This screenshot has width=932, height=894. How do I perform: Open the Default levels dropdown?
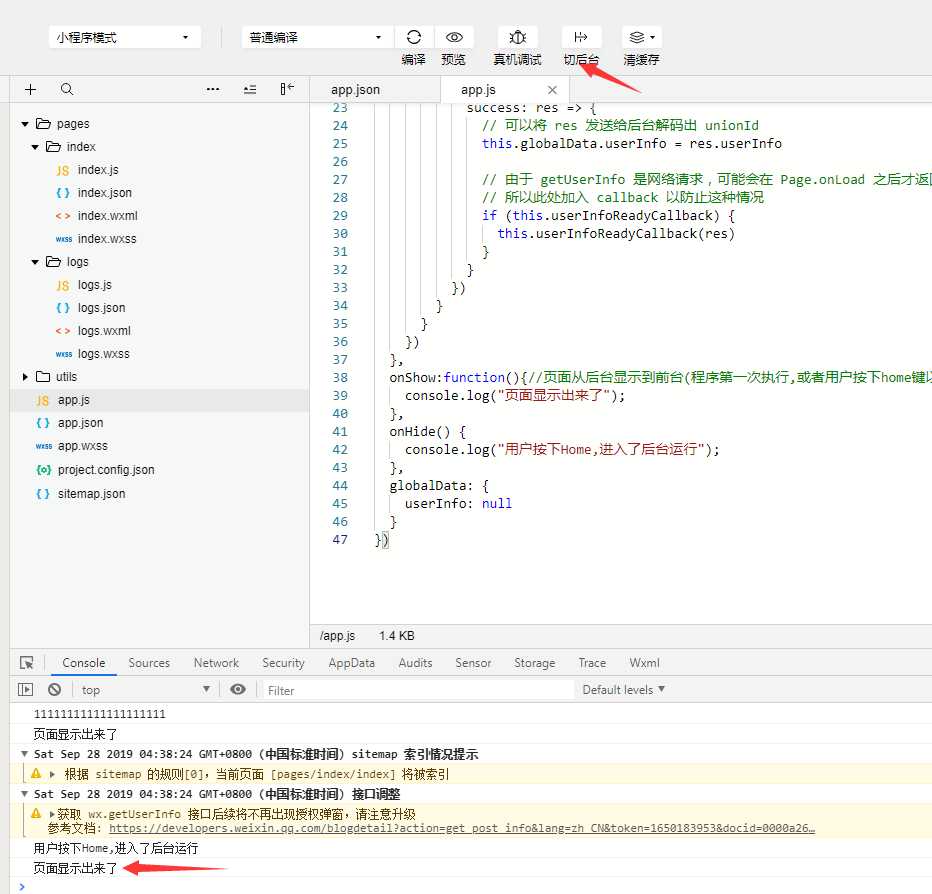coord(624,690)
